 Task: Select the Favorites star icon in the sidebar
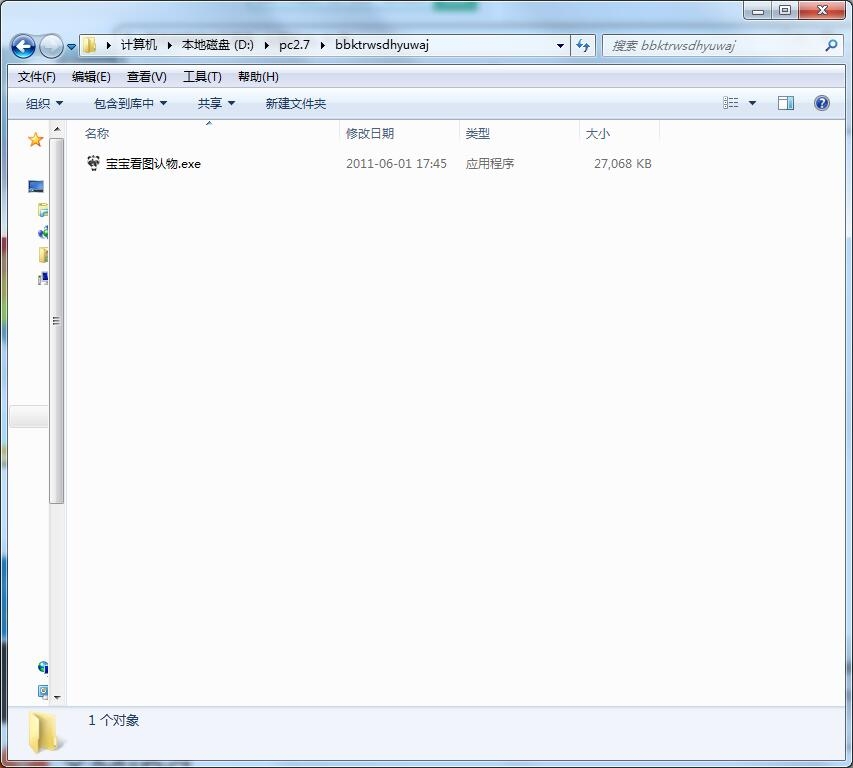(x=35, y=140)
